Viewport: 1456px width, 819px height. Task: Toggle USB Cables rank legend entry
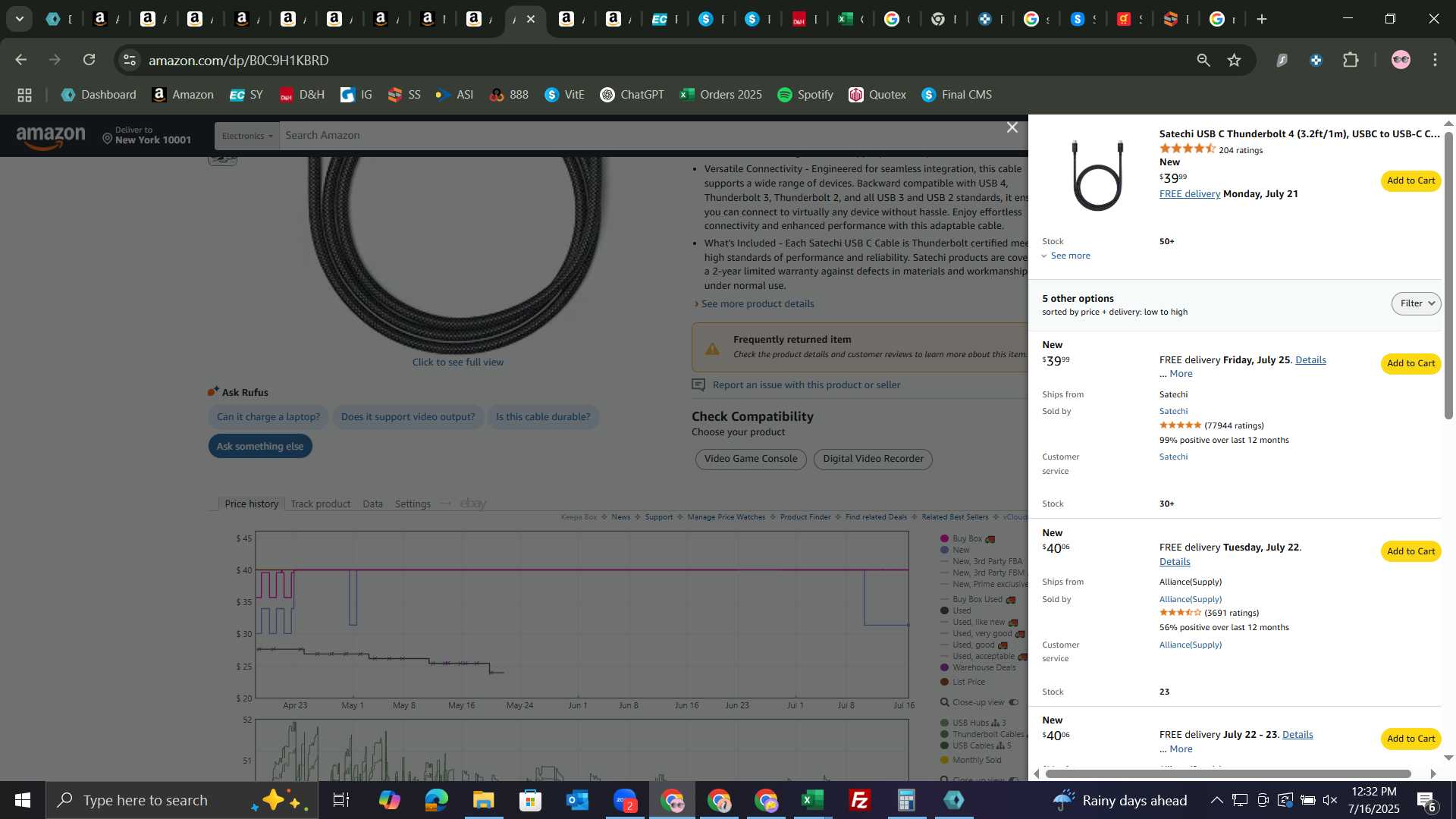click(x=975, y=745)
